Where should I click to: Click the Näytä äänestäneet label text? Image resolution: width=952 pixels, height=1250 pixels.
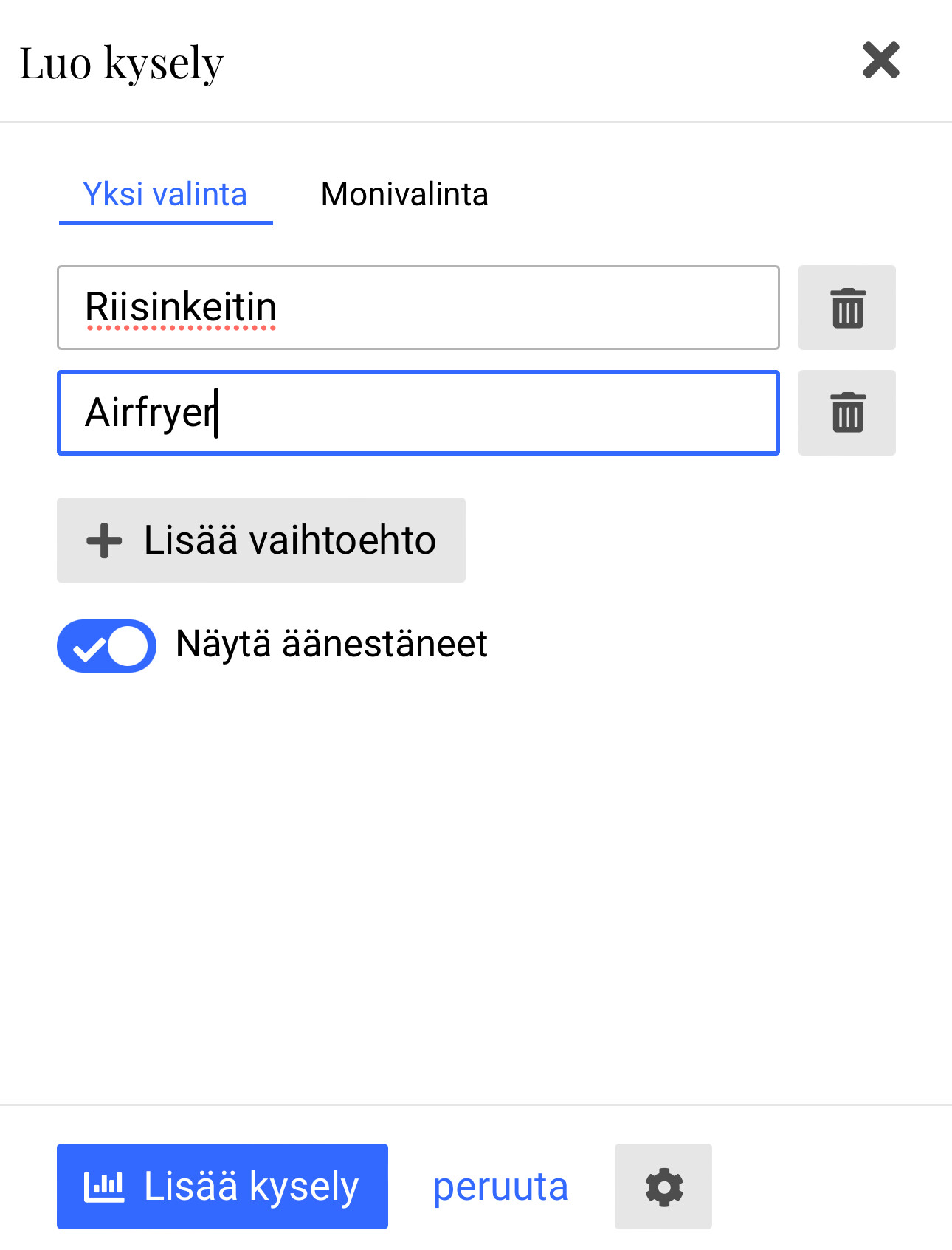coord(331,644)
